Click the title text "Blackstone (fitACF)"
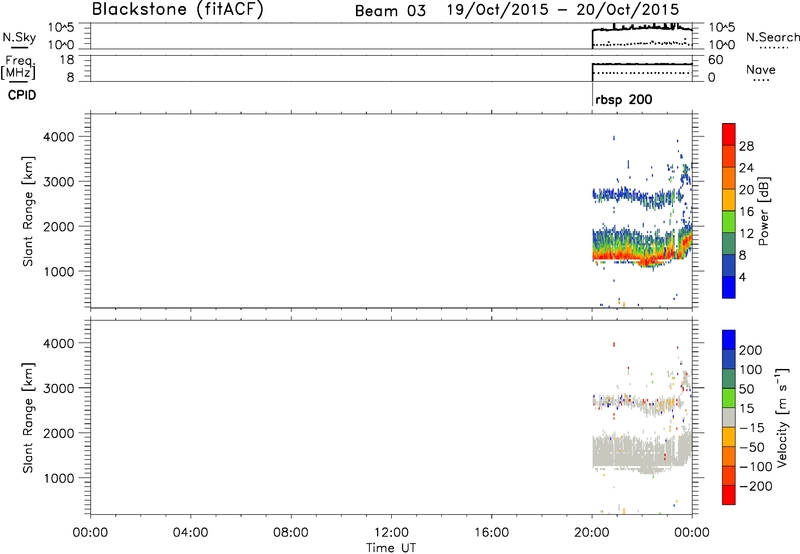The width and height of the screenshot is (800, 554). [x=177, y=9]
